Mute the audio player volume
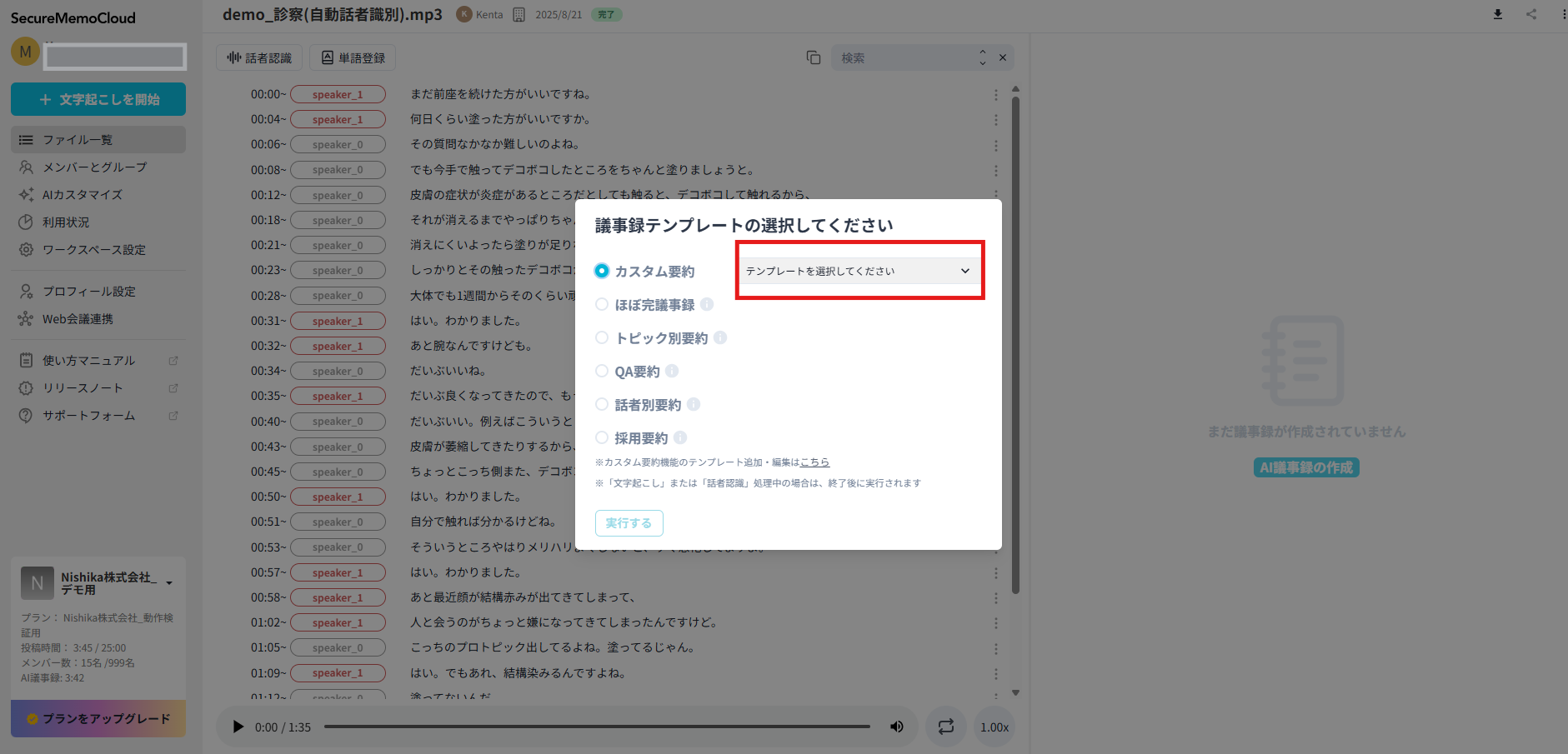The width and height of the screenshot is (1568, 754). (x=896, y=727)
